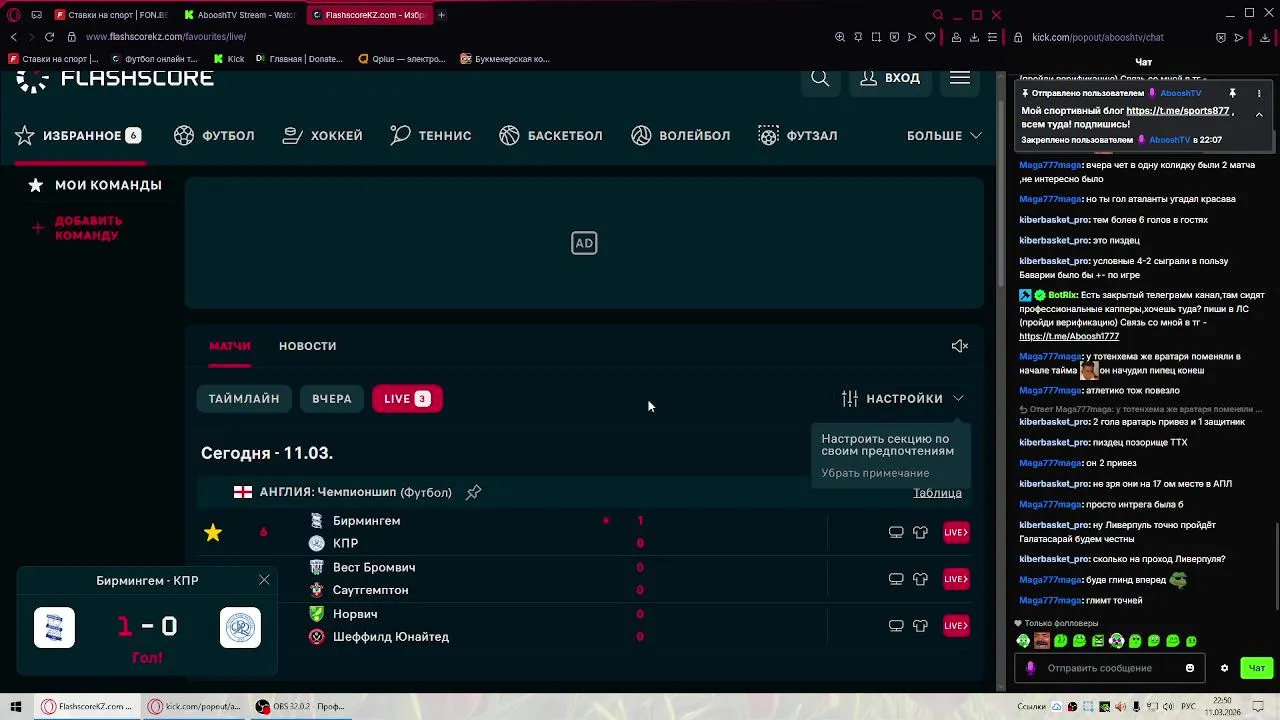Image resolution: width=1280 pixels, height=720 pixels.
Task: Click the Отправить сообщение chat input
Action: (x=1108, y=668)
